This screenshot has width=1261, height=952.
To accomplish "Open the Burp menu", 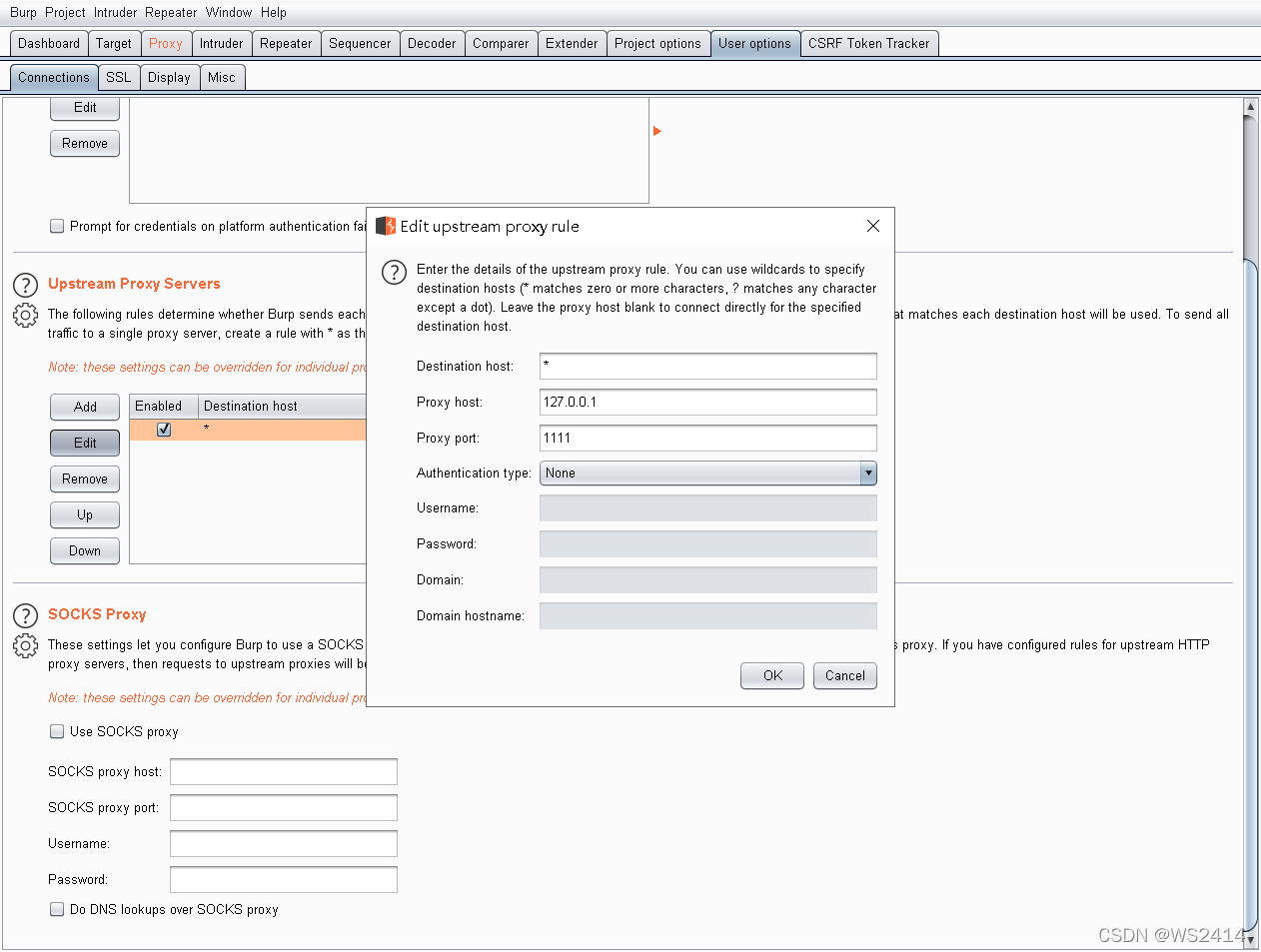I will pyautogui.click(x=23, y=12).
